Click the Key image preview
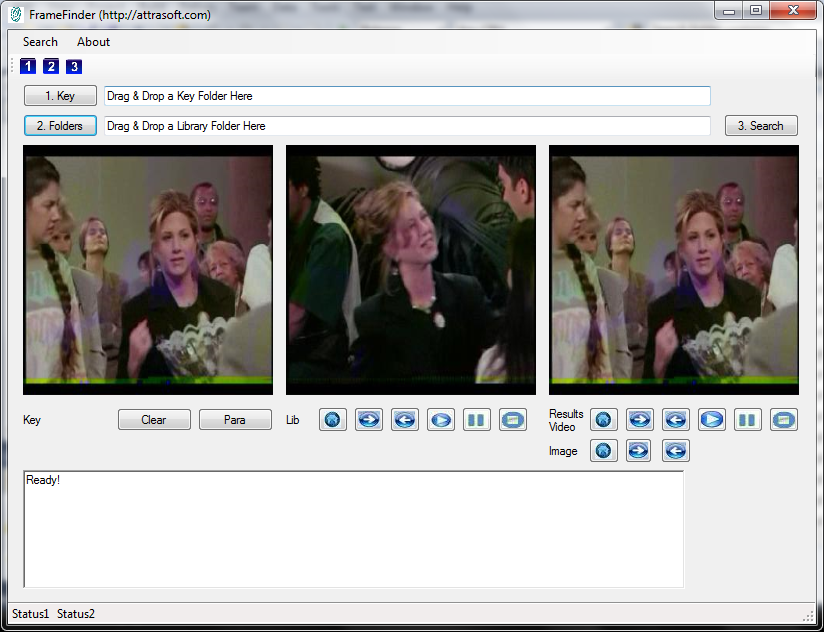This screenshot has width=824, height=632. [x=148, y=270]
